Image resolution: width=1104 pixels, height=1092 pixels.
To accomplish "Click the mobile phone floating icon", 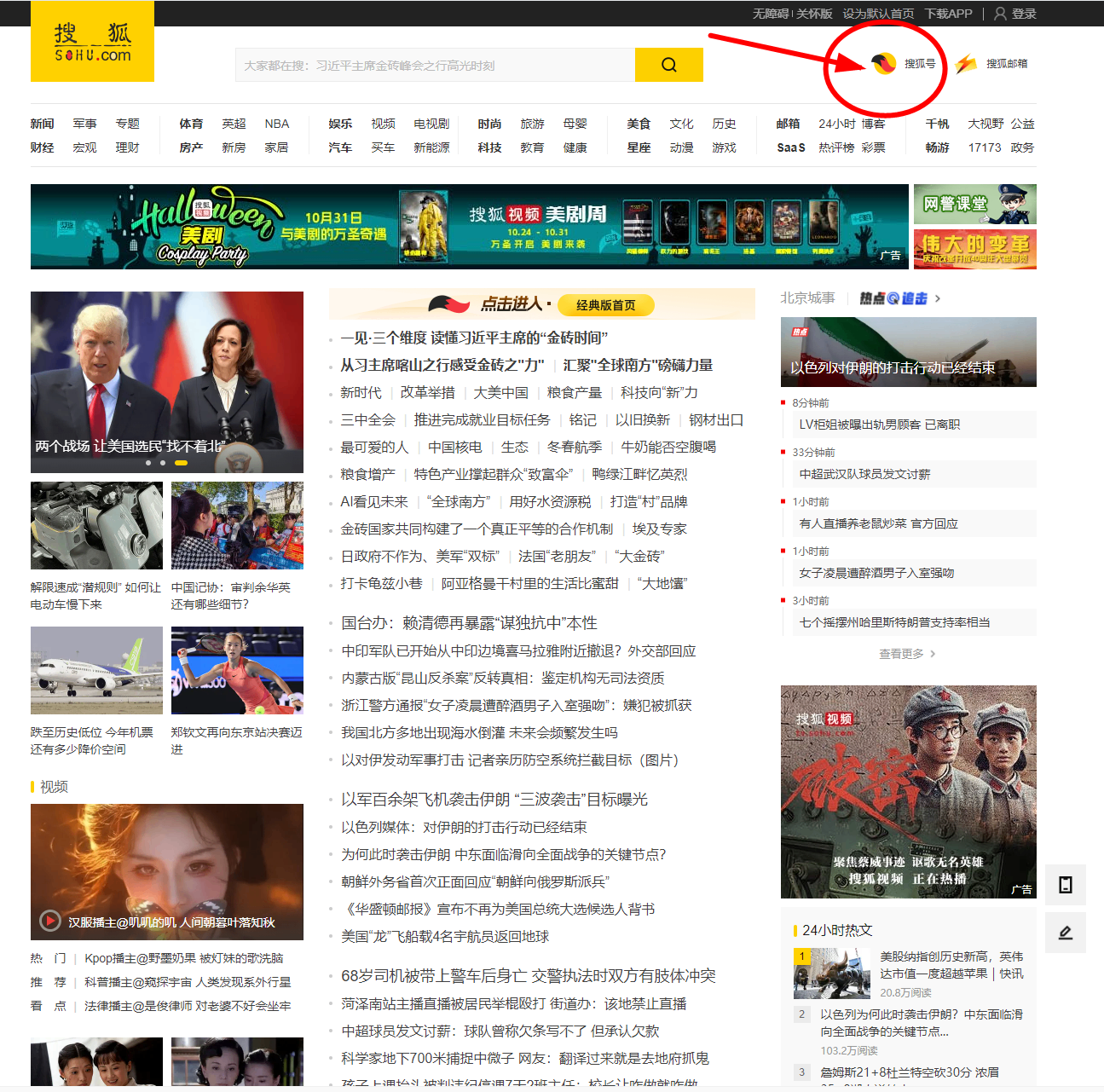I will click(x=1066, y=884).
